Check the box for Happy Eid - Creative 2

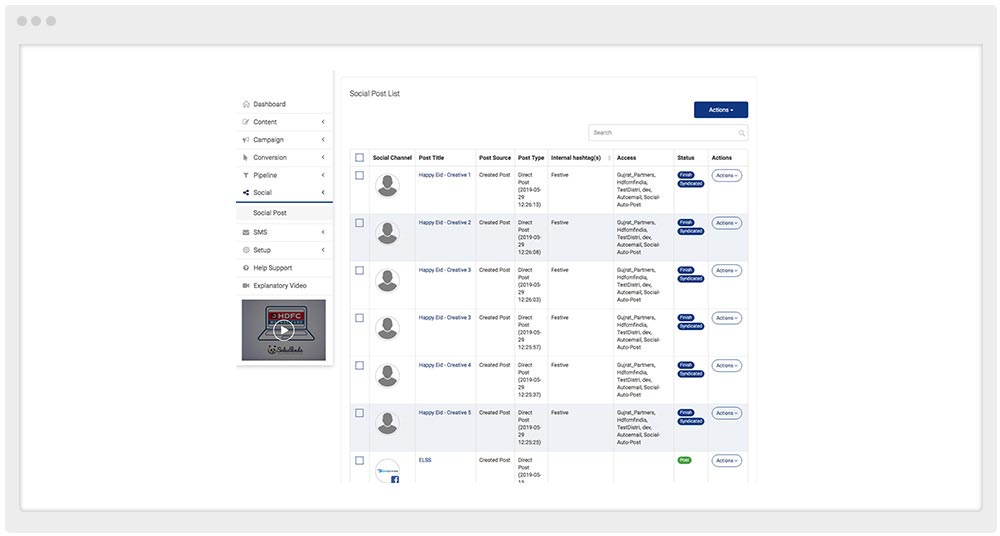pos(360,223)
